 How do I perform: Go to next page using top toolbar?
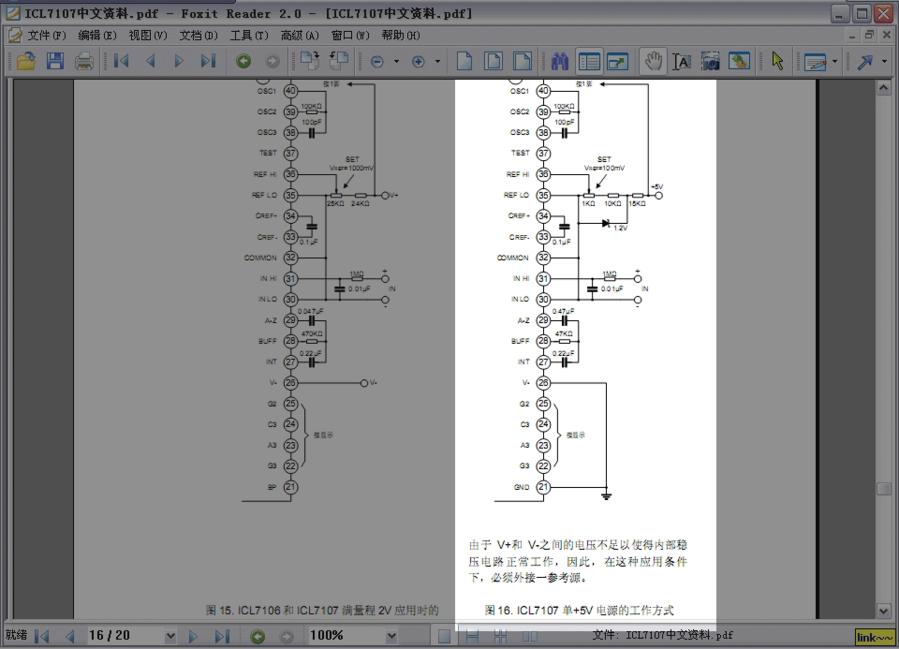point(178,61)
